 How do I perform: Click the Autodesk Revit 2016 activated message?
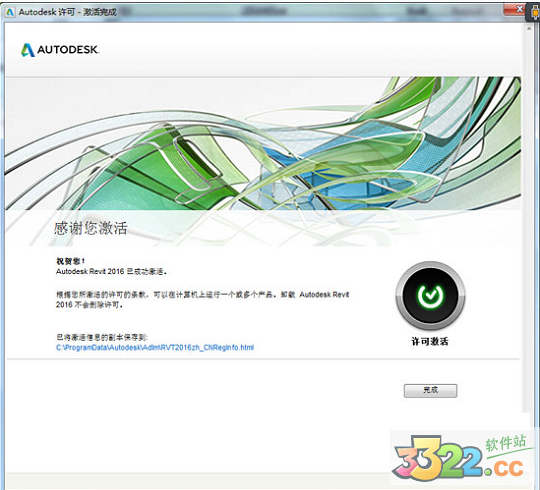pos(112,271)
